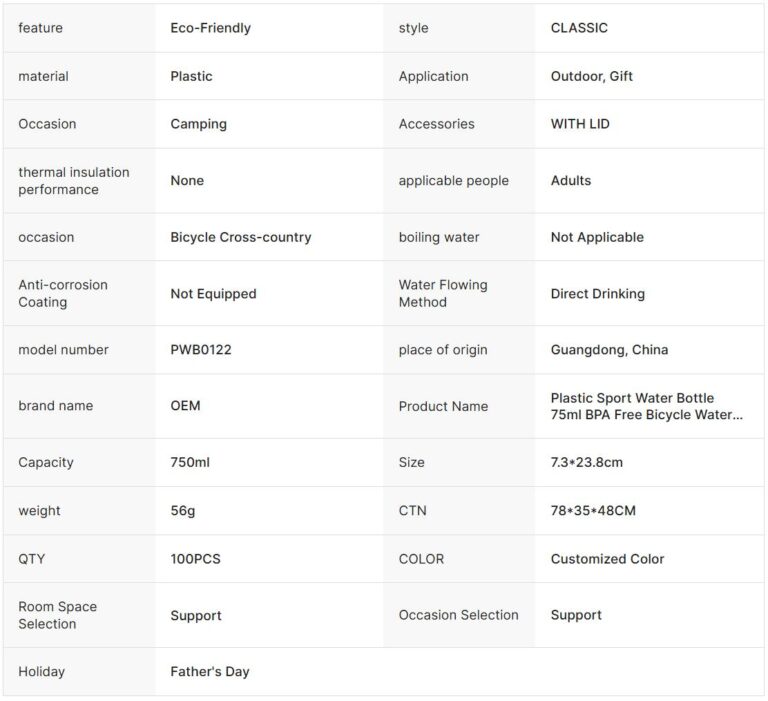
Task: Select the Customized Color value
Action: [607, 559]
